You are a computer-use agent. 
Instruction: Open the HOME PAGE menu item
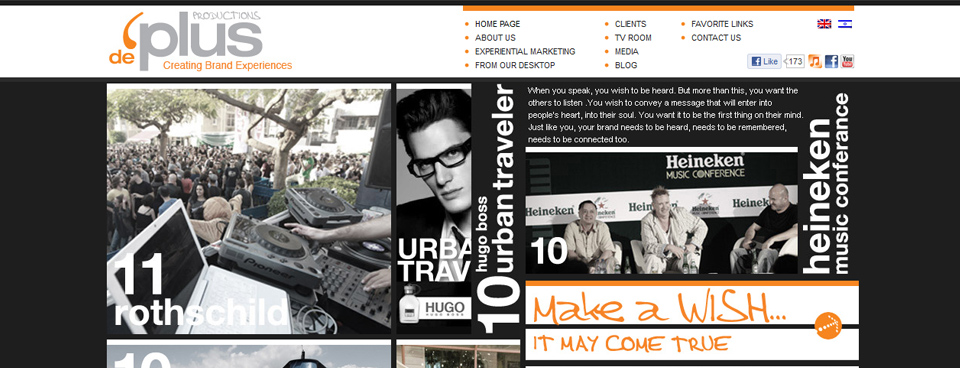point(497,24)
